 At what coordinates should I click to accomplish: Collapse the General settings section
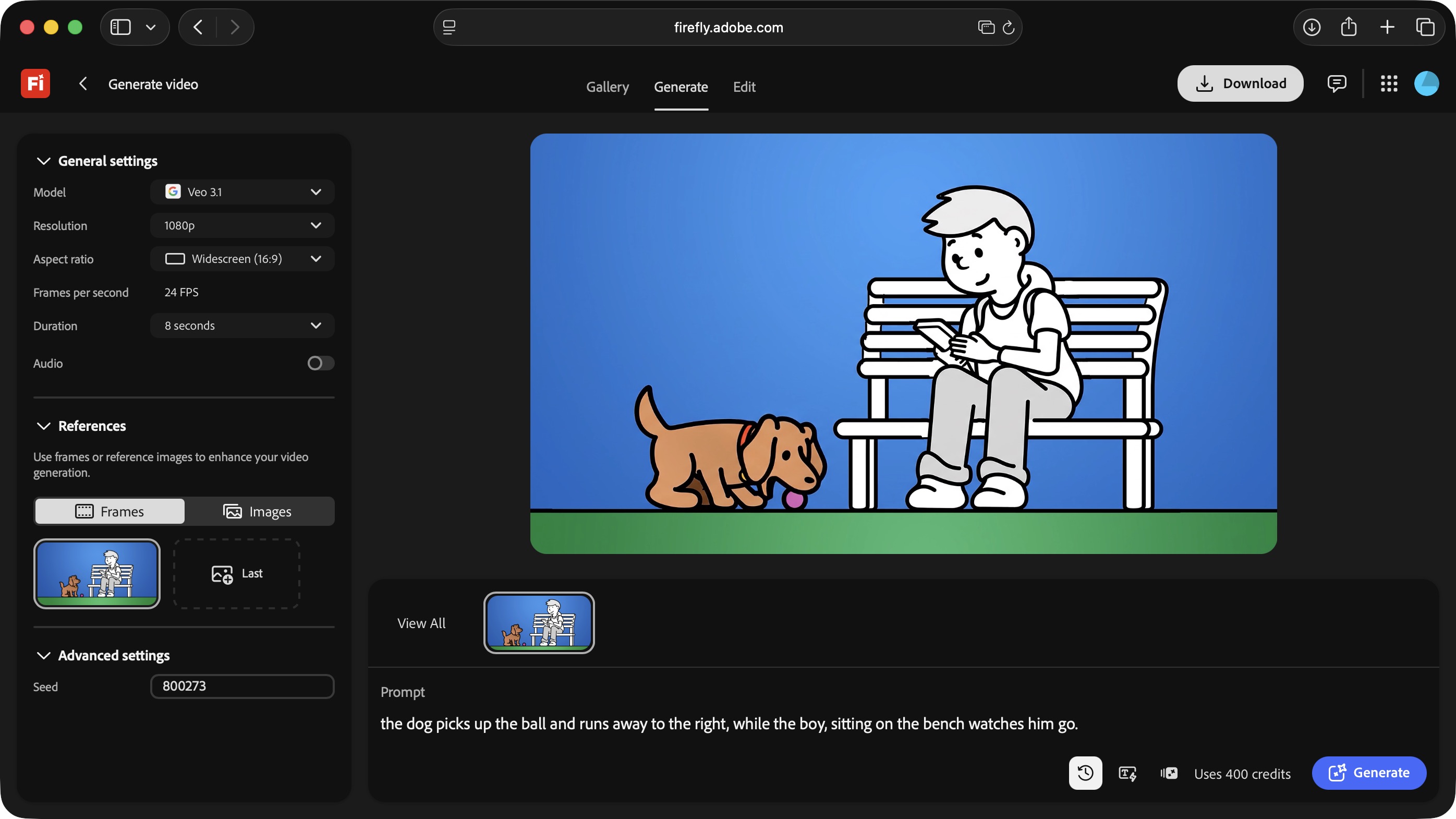coord(43,161)
